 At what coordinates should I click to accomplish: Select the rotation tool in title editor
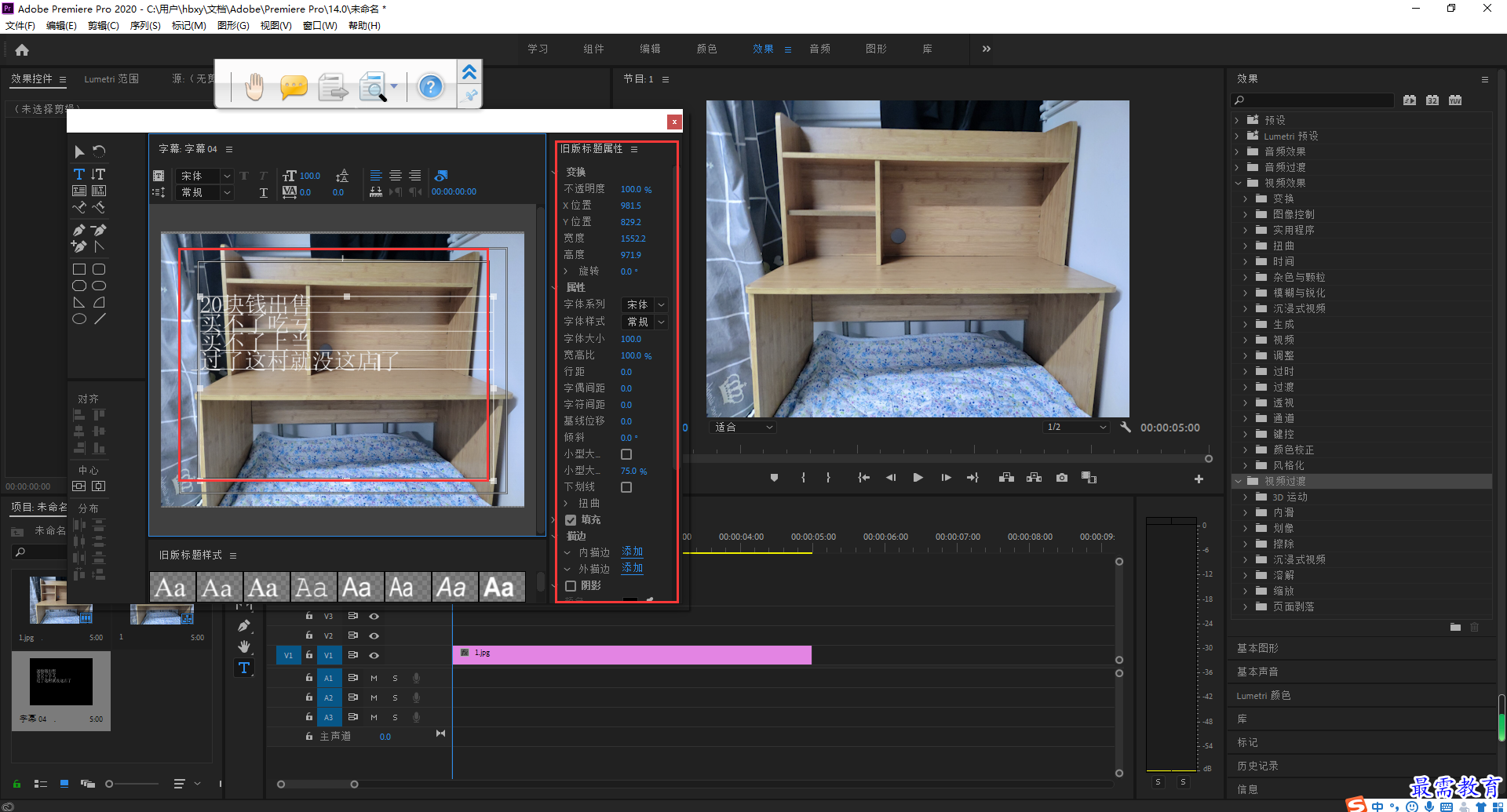(99, 151)
